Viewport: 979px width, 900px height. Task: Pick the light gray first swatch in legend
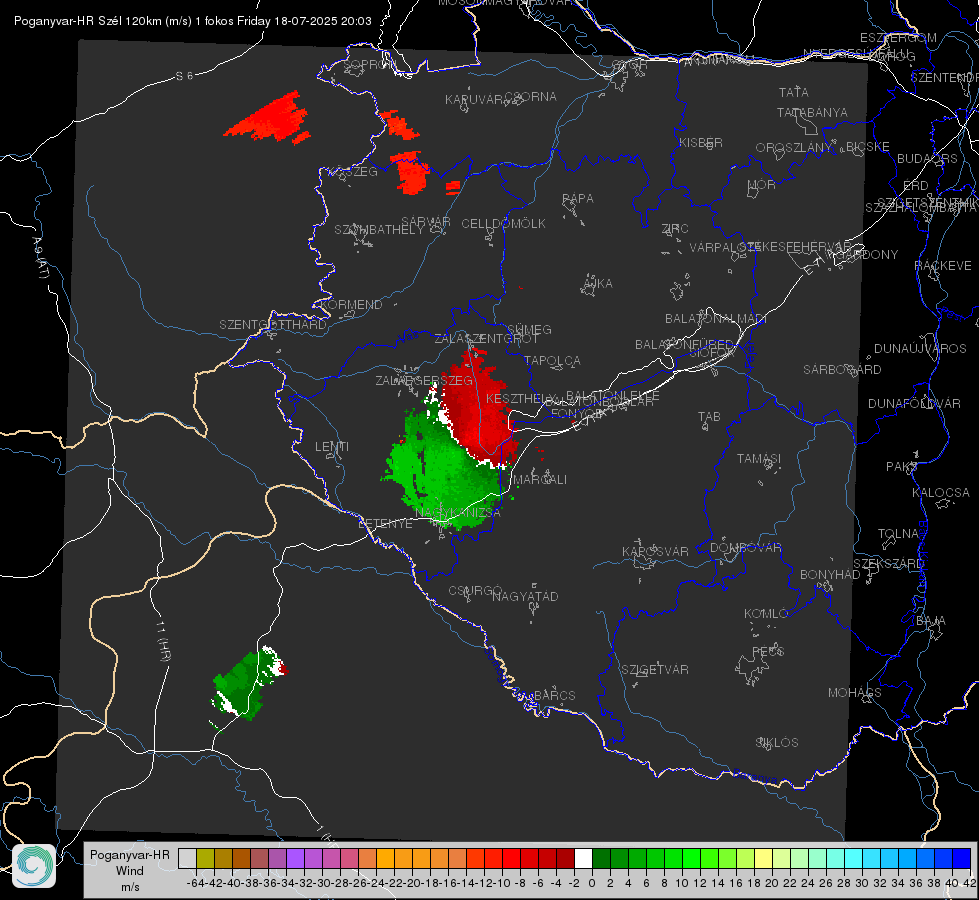[187, 859]
